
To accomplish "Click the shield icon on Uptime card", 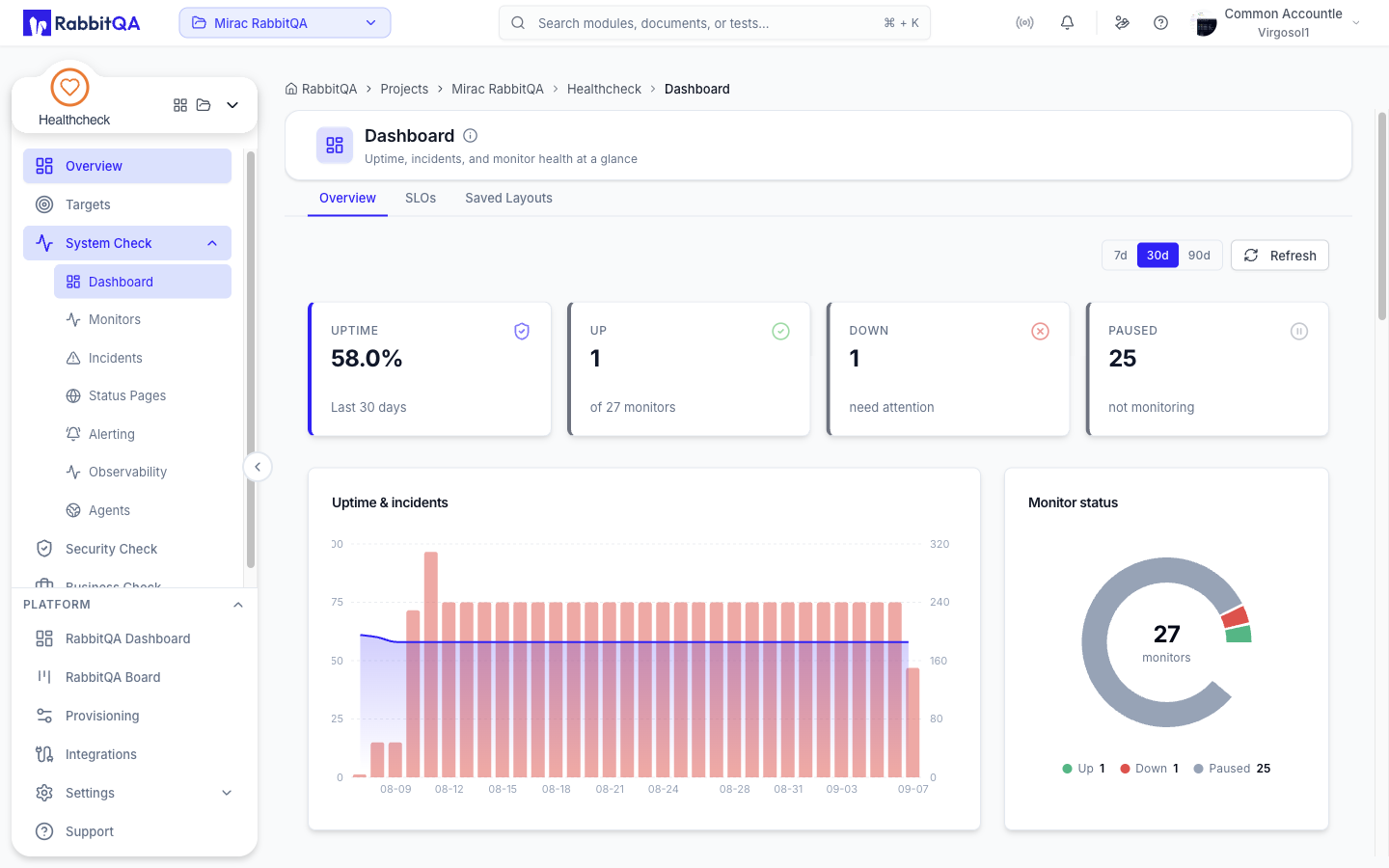I will coord(522,332).
